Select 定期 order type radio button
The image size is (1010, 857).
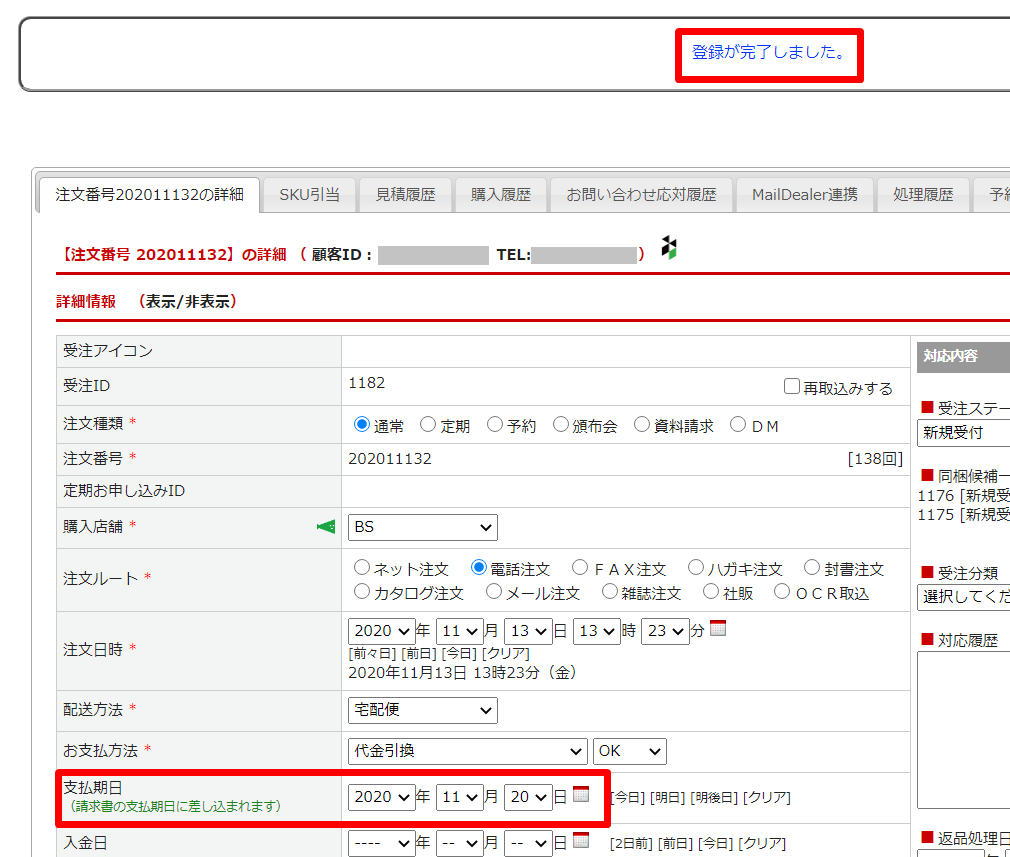(x=428, y=425)
